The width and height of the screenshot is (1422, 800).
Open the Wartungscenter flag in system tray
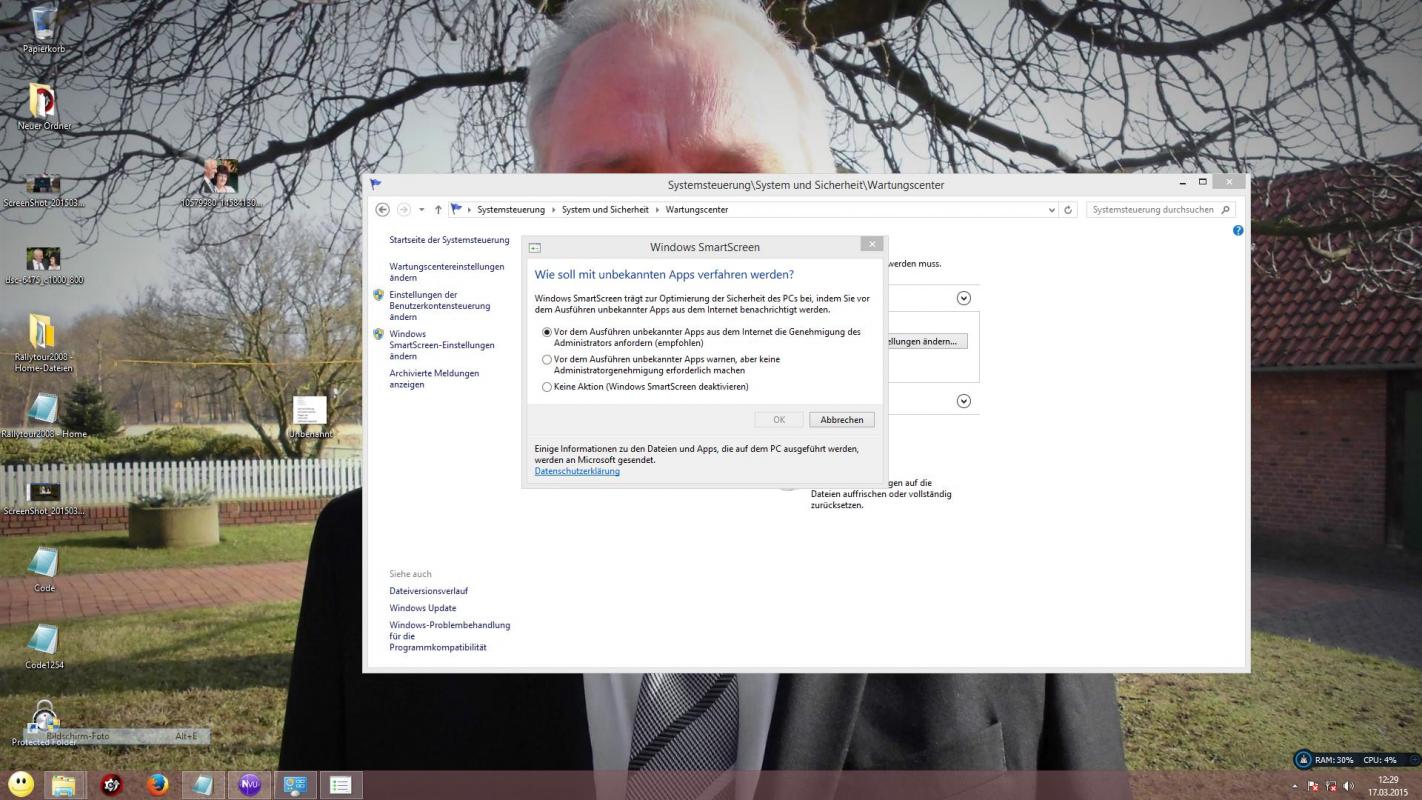click(x=1315, y=787)
